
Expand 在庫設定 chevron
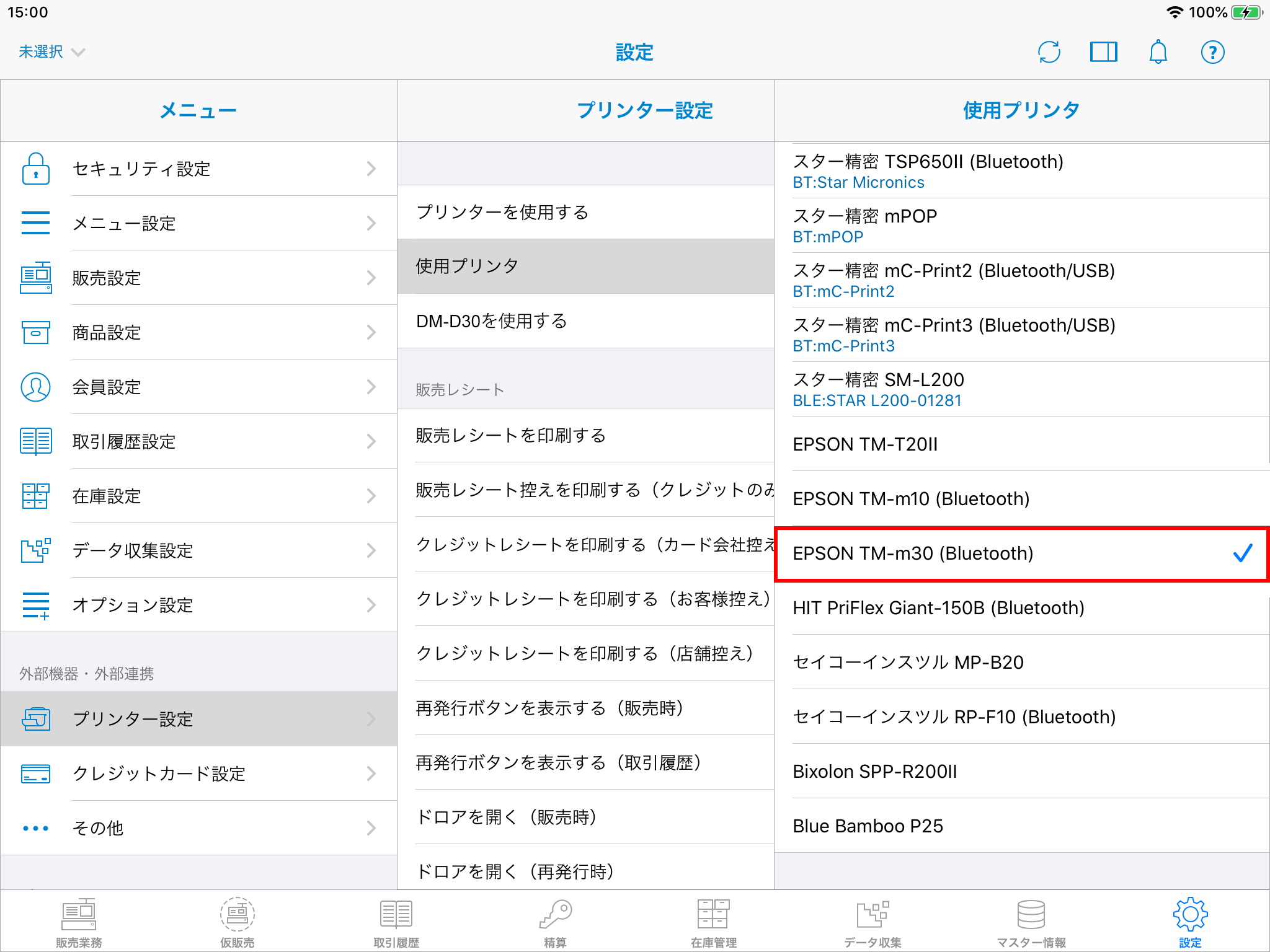coord(371,496)
